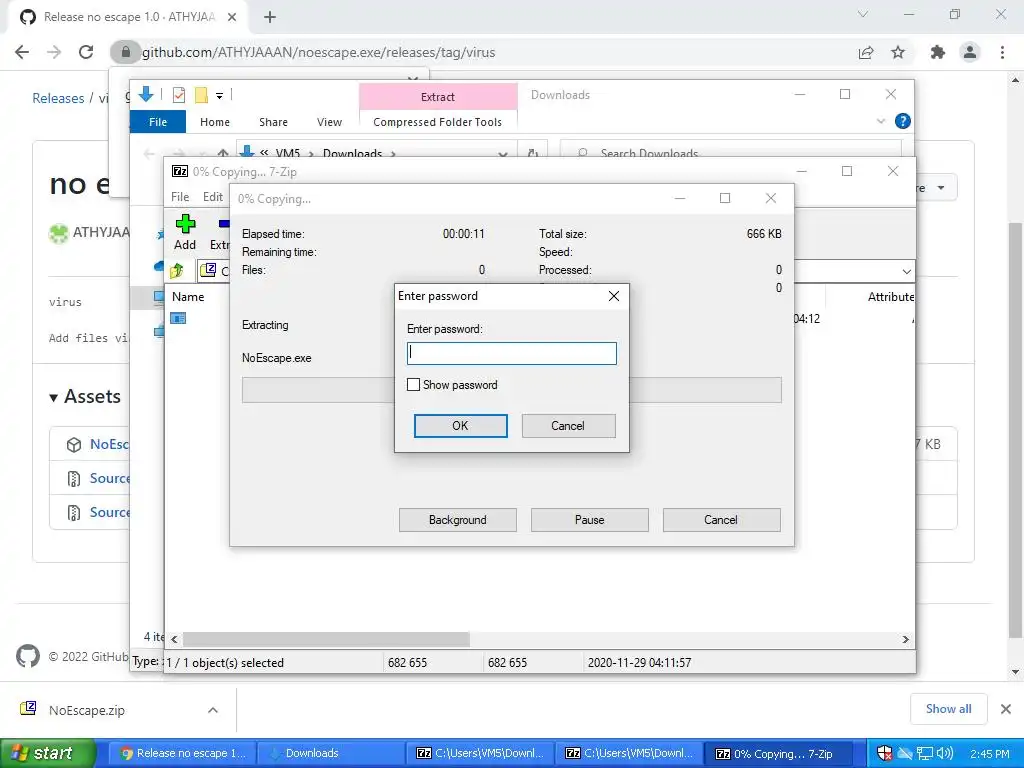Image resolution: width=1024 pixels, height=768 pixels.
Task: Open the NoEscape.zip downloaded file
Action: point(86,710)
